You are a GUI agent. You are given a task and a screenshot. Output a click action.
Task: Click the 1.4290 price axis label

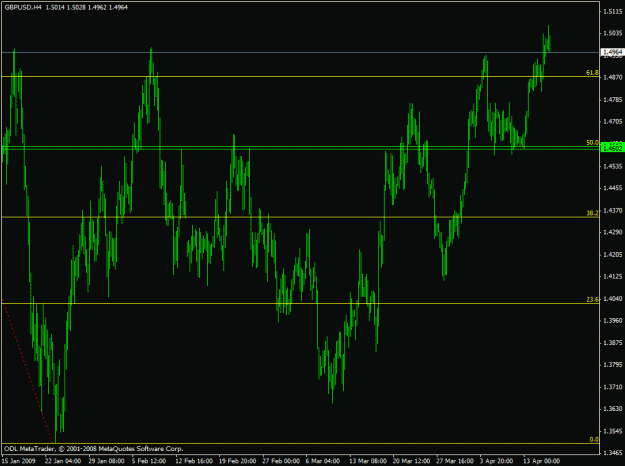coord(613,232)
